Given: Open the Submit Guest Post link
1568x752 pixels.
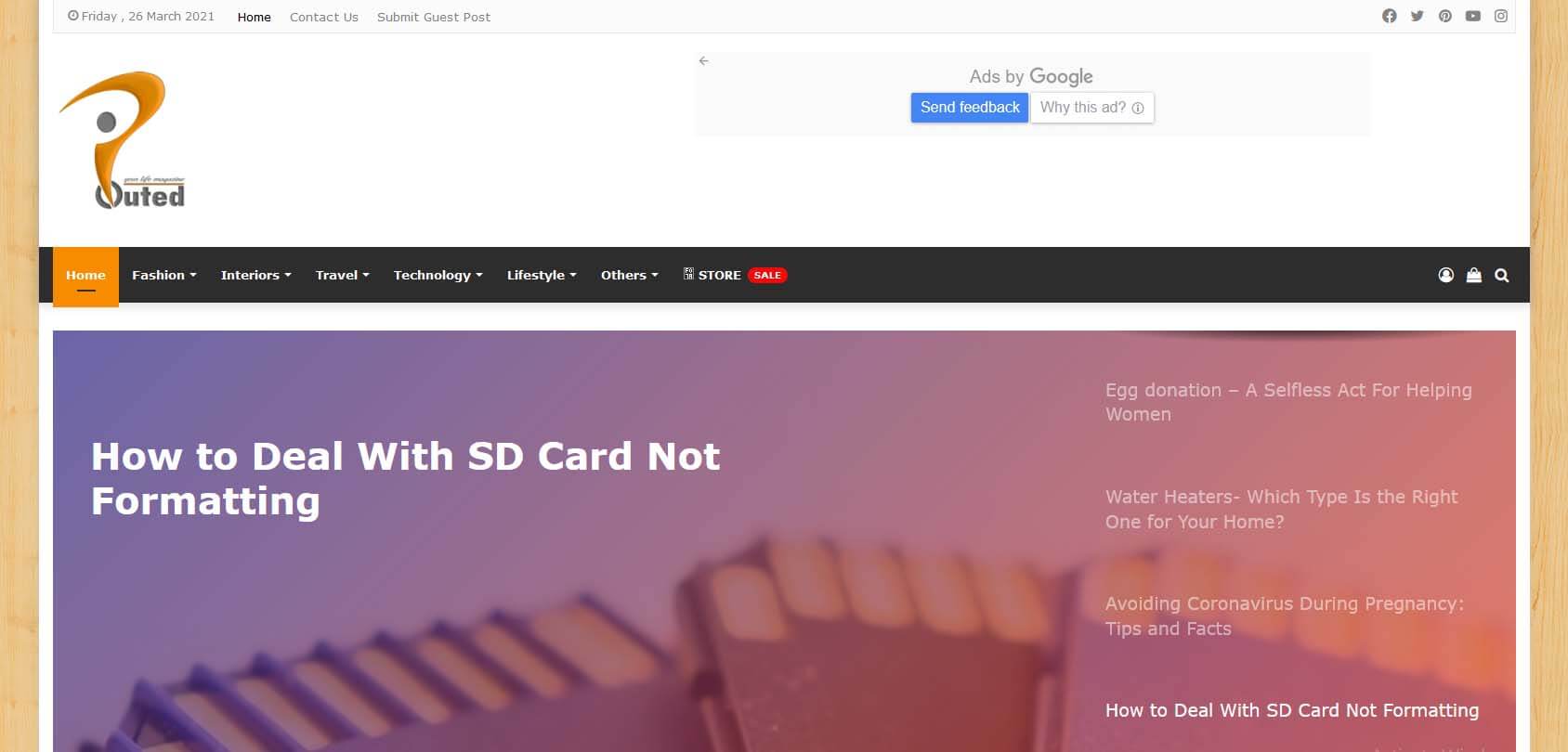Looking at the screenshot, I should point(433,17).
